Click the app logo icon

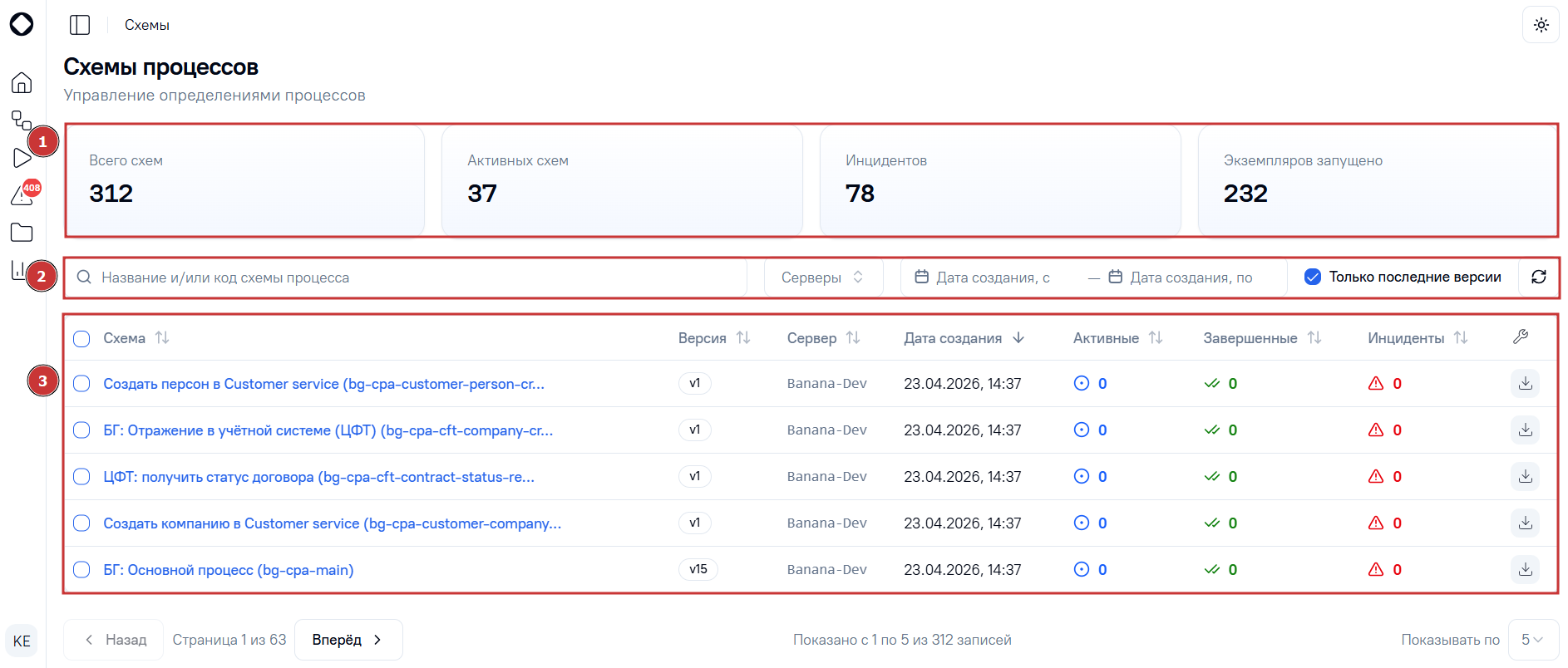22,24
